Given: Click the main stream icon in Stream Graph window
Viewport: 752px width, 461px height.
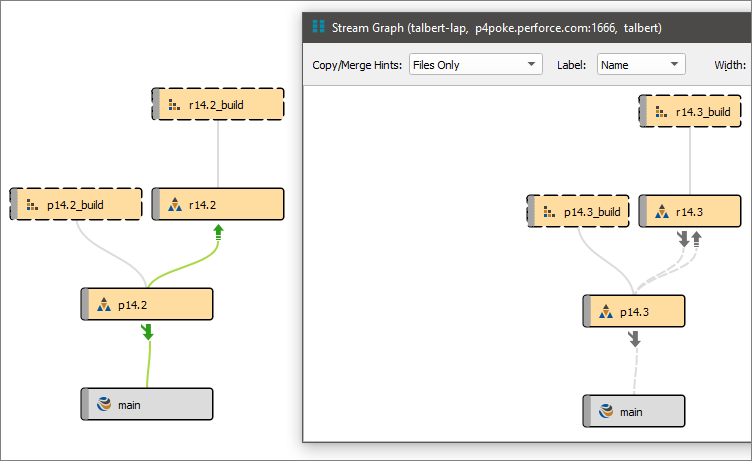Looking at the screenshot, I should tap(605, 411).
